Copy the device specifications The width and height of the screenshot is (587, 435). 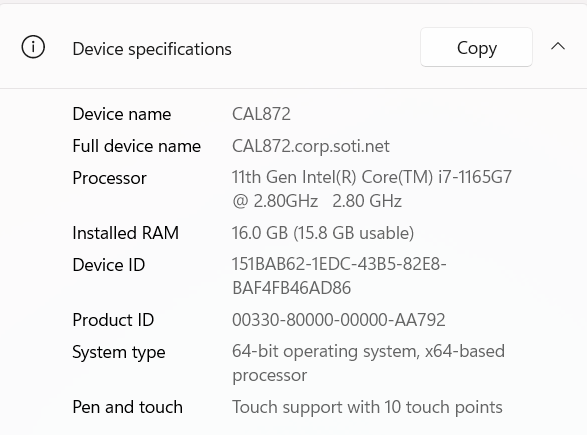pos(476,47)
